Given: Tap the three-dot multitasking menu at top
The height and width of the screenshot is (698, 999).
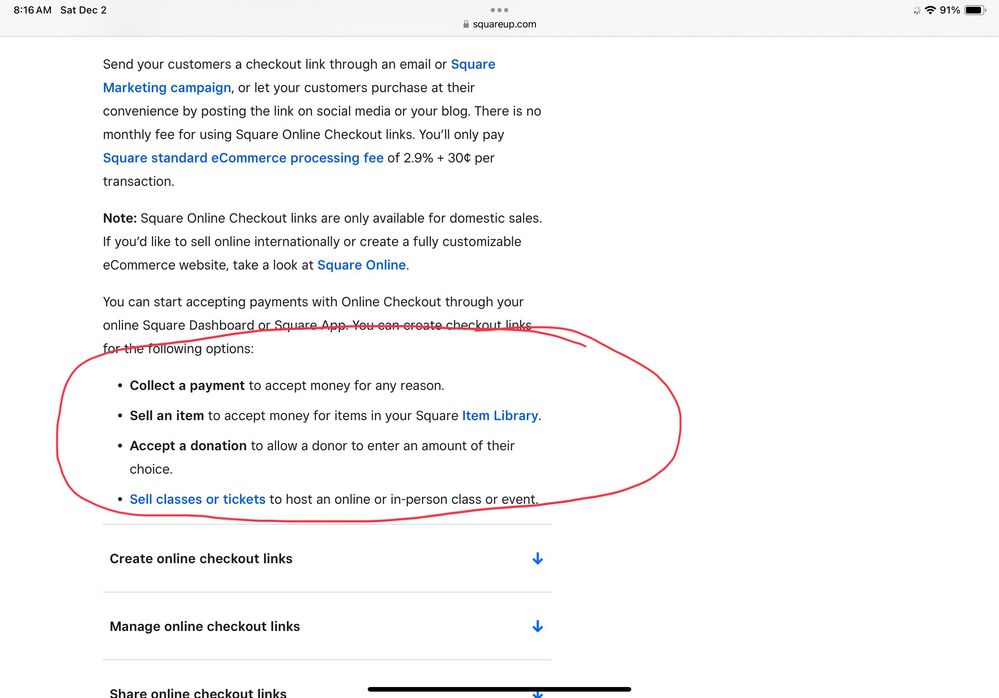Looking at the screenshot, I should click(499, 10).
